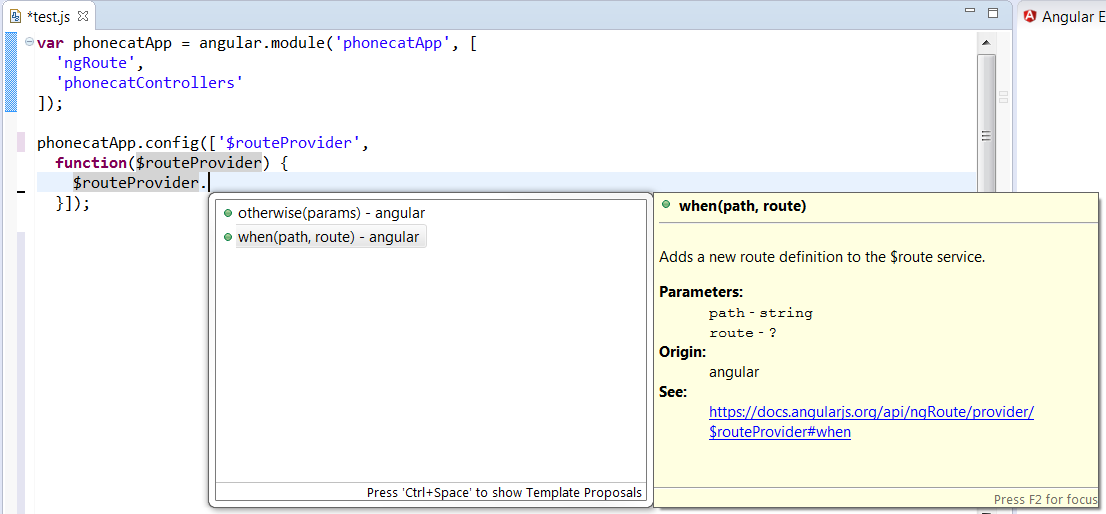Click the scrollbar up arrow in editor
Viewport: 1106px width, 514px height.
986,42
